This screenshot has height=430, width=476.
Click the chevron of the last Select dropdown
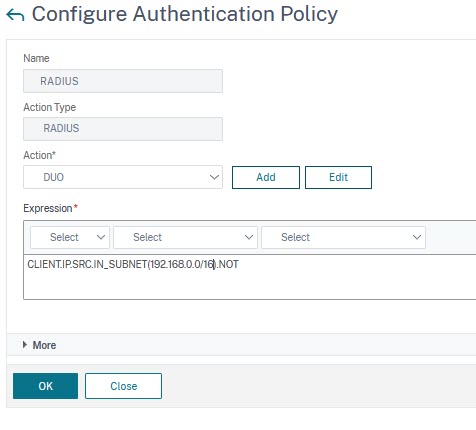[417, 237]
